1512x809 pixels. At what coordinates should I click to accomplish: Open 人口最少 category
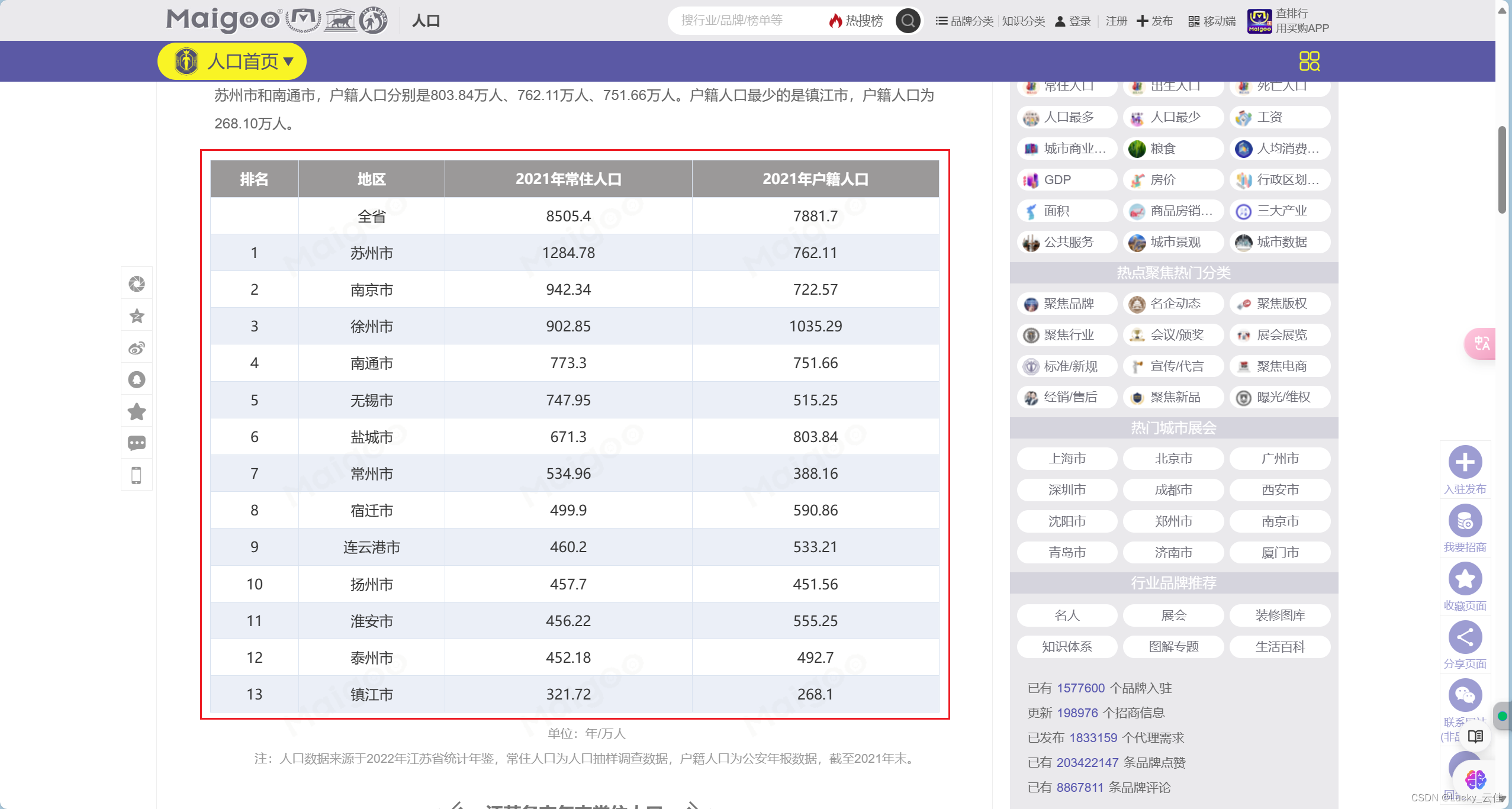pyautogui.click(x=1173, y=117)
